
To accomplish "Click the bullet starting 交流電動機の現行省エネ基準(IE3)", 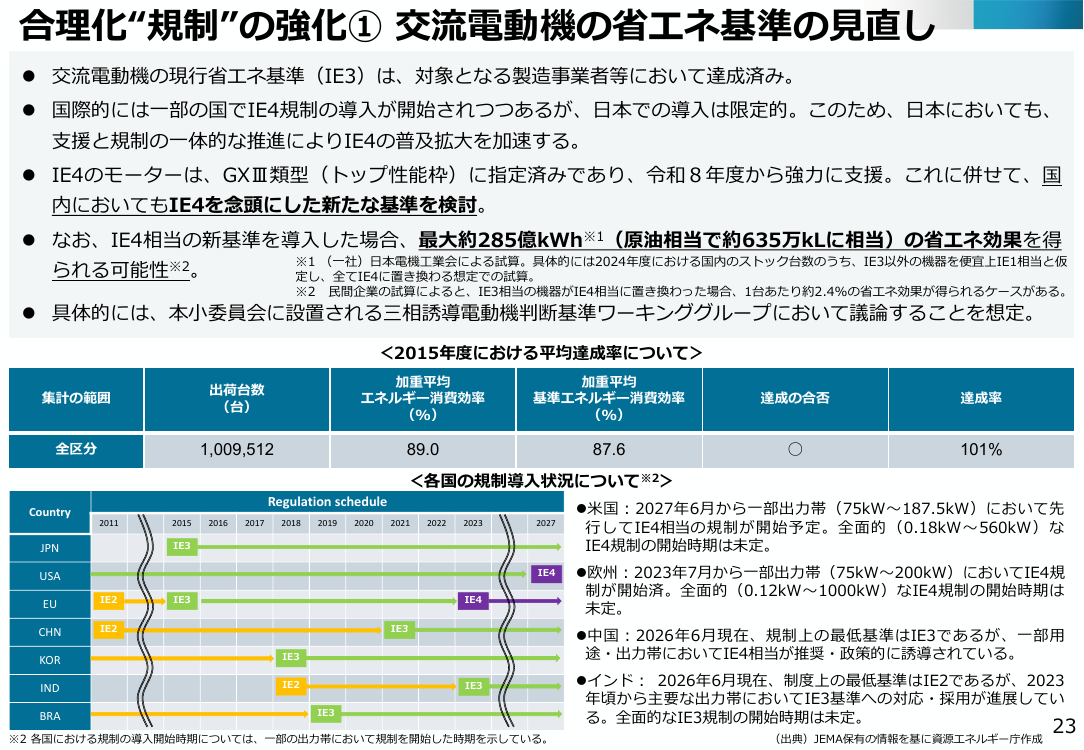I will pyautogui.click(x=423, y=75).
